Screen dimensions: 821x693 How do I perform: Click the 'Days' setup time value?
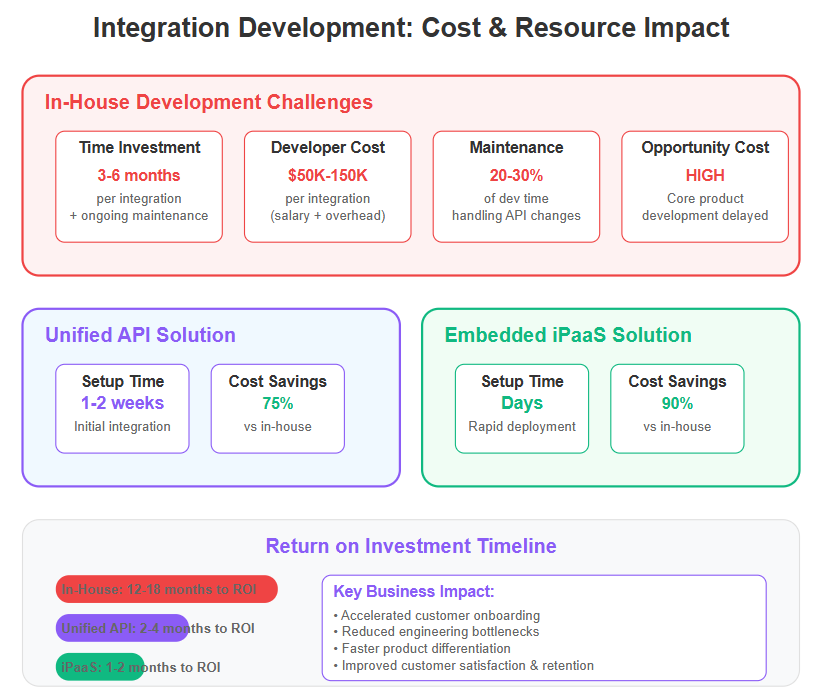point(522,403)
